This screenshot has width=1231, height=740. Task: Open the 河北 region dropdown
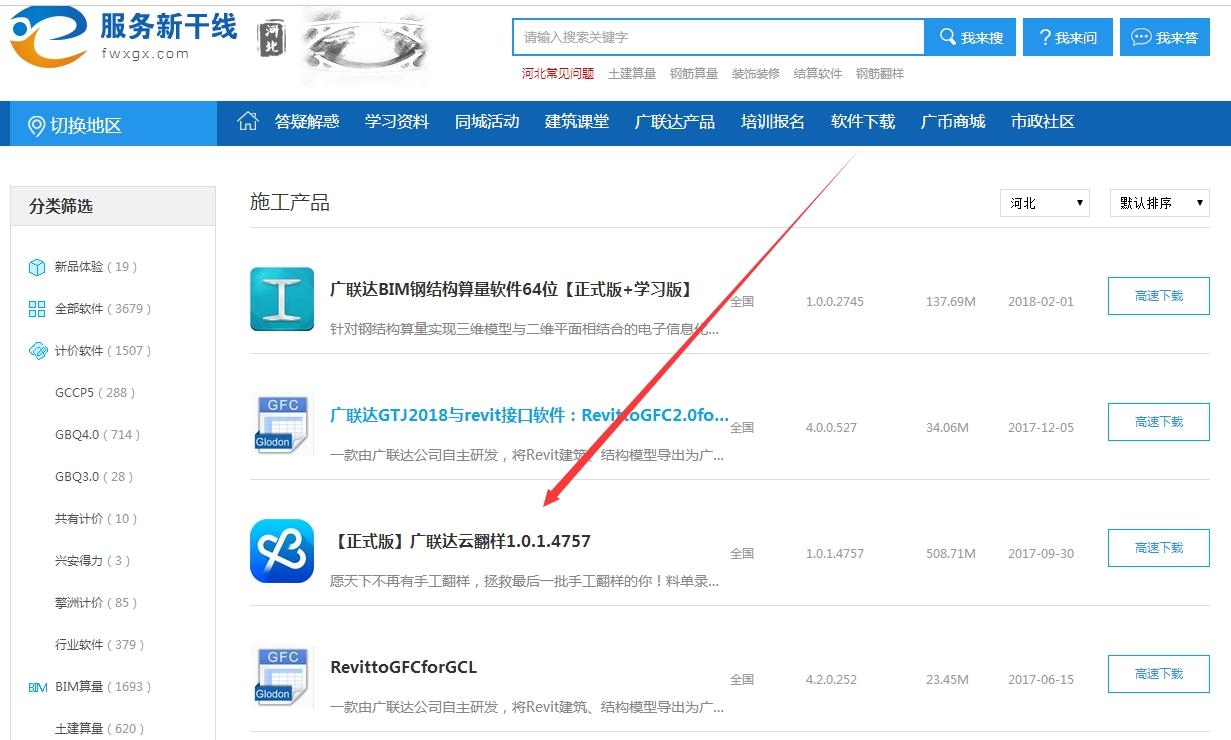1045,203
